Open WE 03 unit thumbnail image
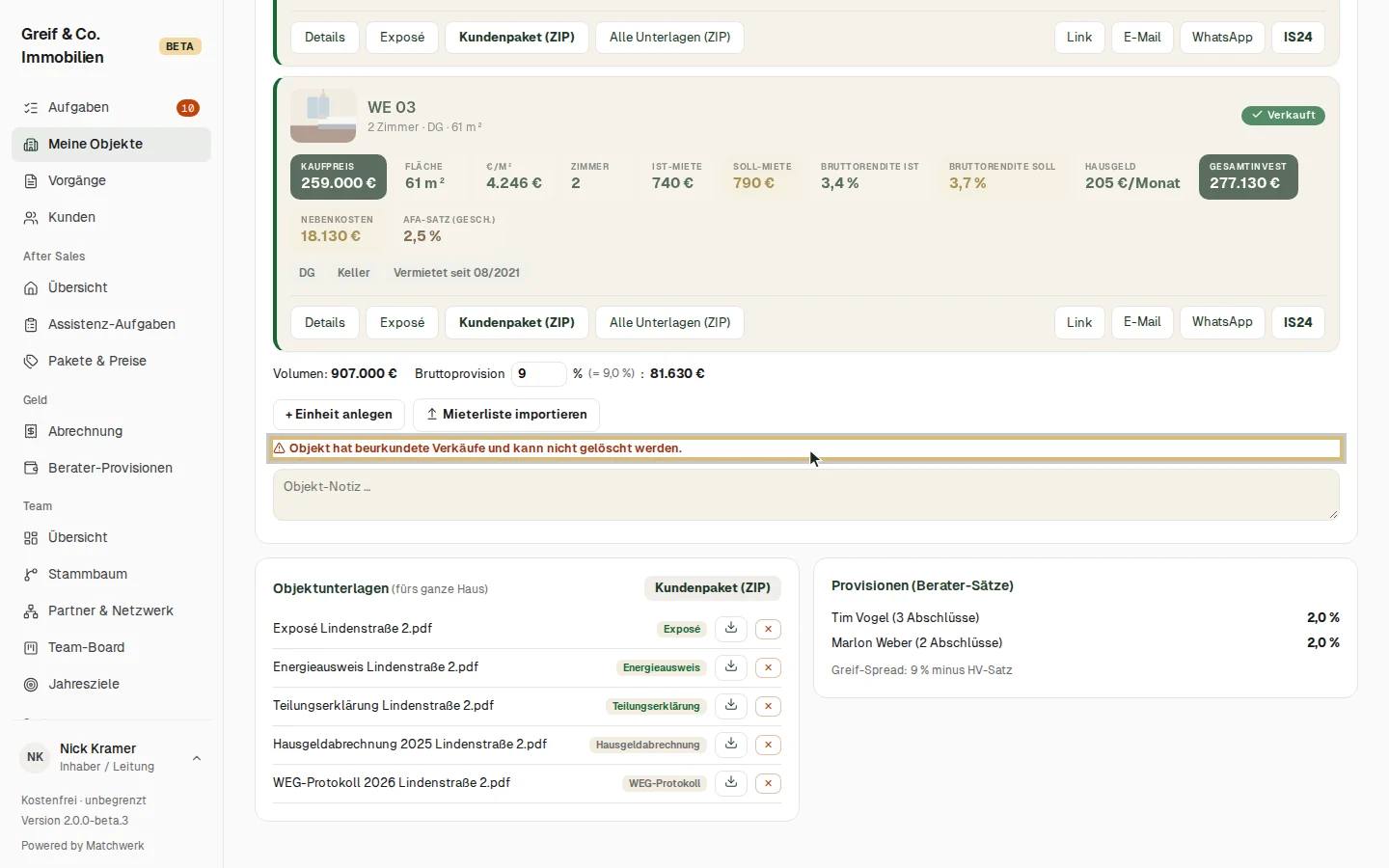This screenshot has width=1389, height=868. pos(323,116)
